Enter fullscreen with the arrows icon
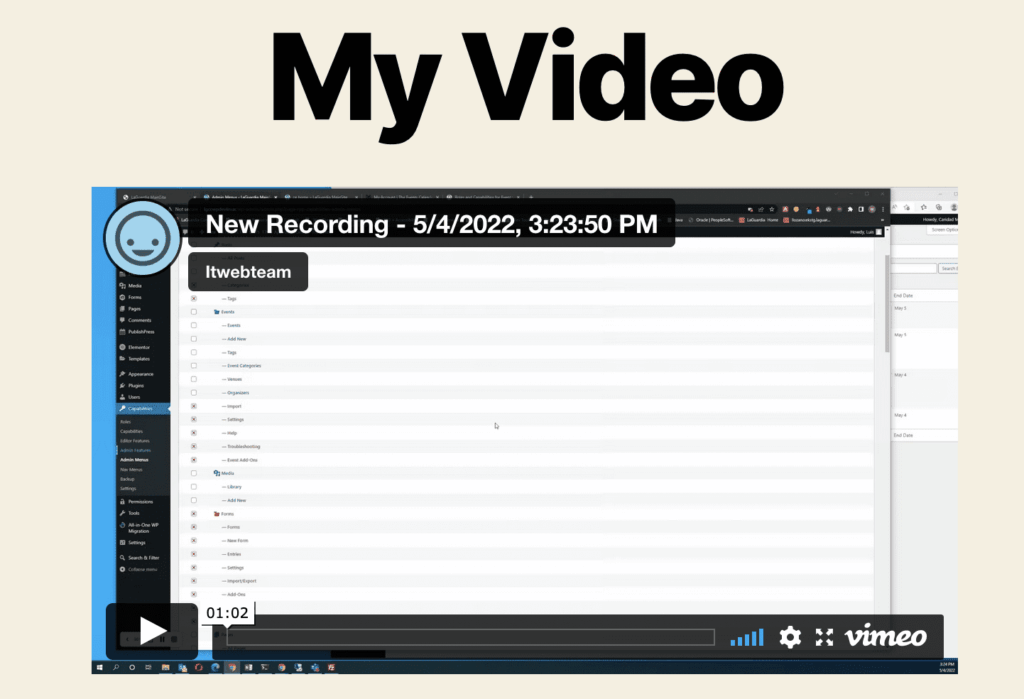Viewport: 1024px width, 699px height. (824, 637)
